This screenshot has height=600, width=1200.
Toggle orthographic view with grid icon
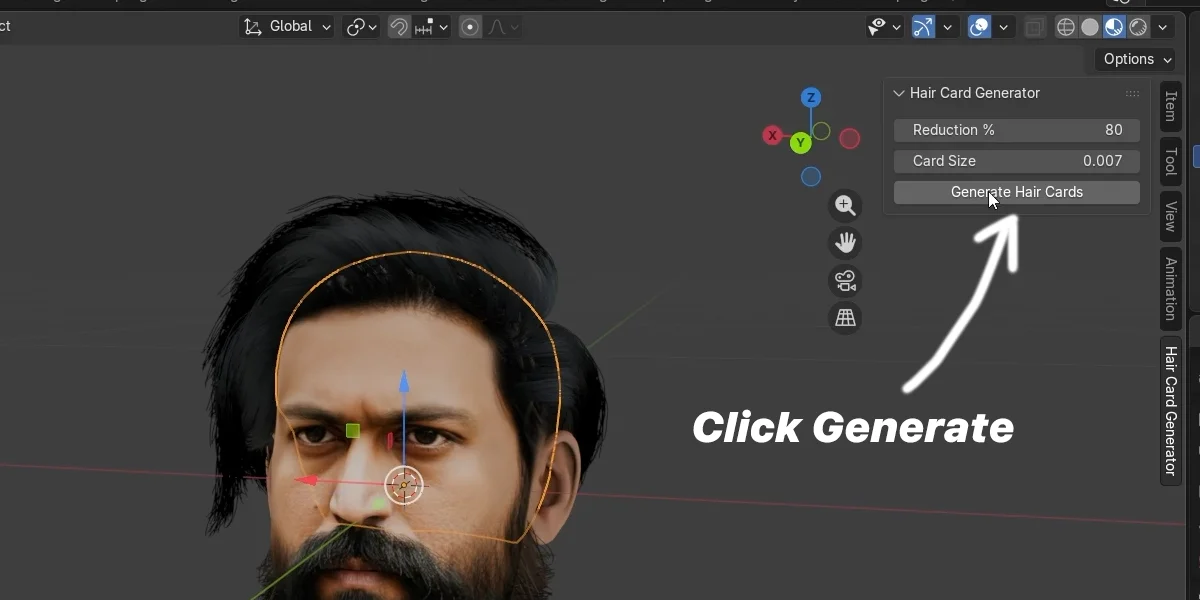[845, 317]
